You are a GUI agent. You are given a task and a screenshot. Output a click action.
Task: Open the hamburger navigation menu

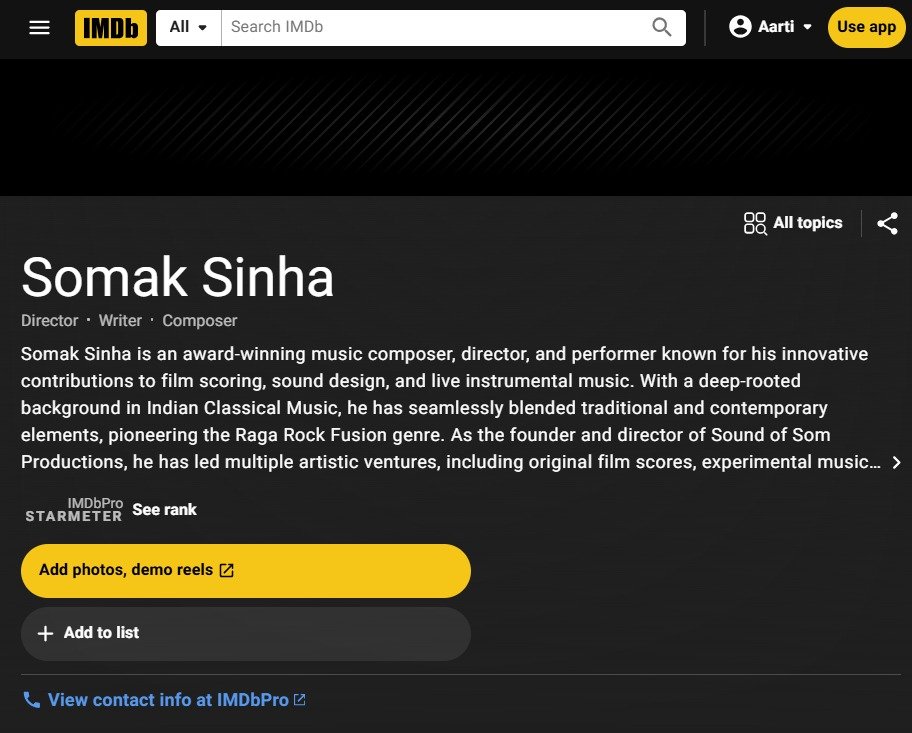tap(38, 28)
